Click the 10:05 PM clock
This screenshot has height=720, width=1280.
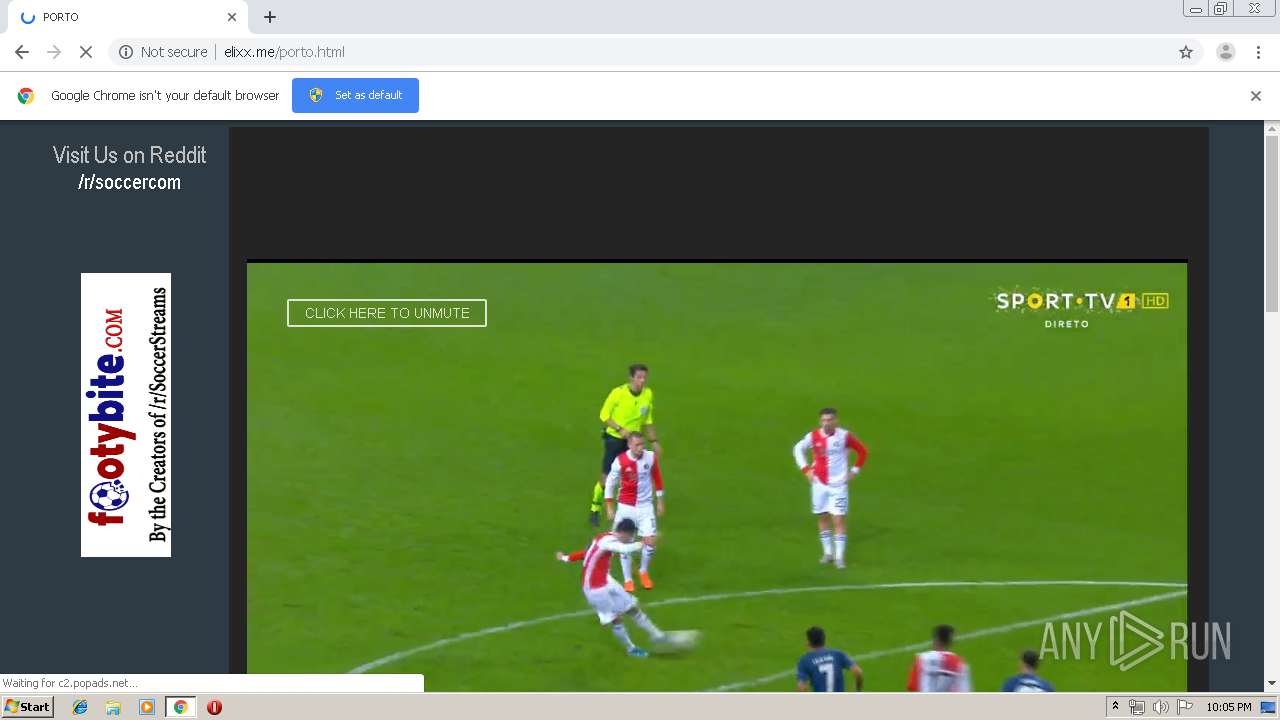[x=1229, y=707]
